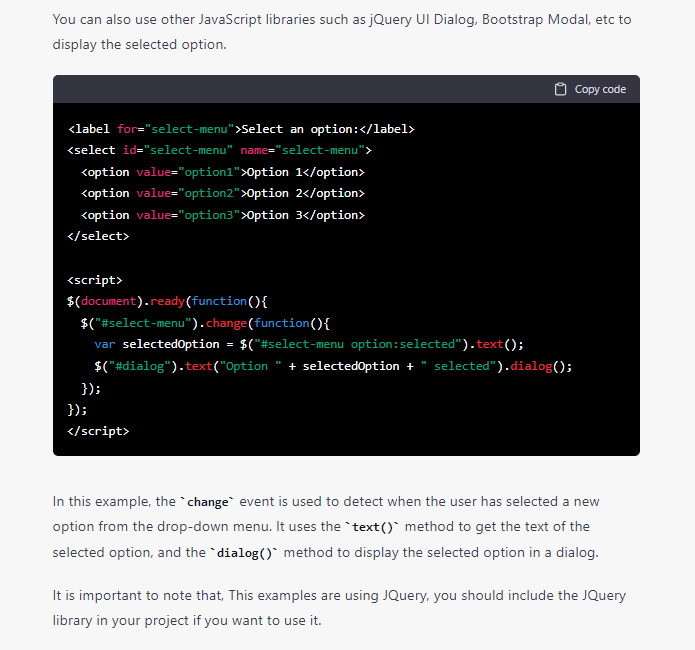695x650 pixels.
Task: Click the 'var selectedOption' code line
Action: [309, 345]
